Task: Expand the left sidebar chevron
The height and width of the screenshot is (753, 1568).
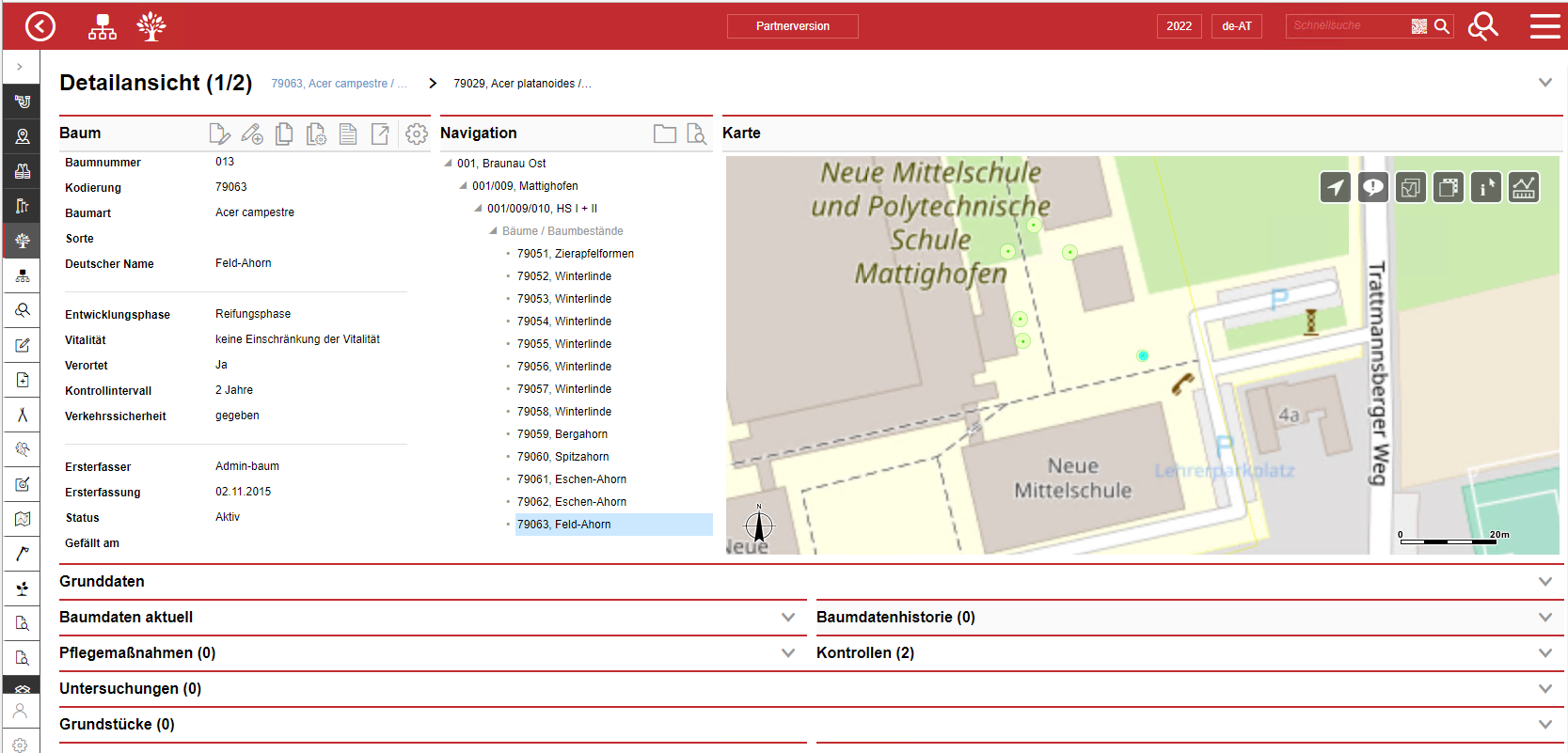Action: pos(20,67)
